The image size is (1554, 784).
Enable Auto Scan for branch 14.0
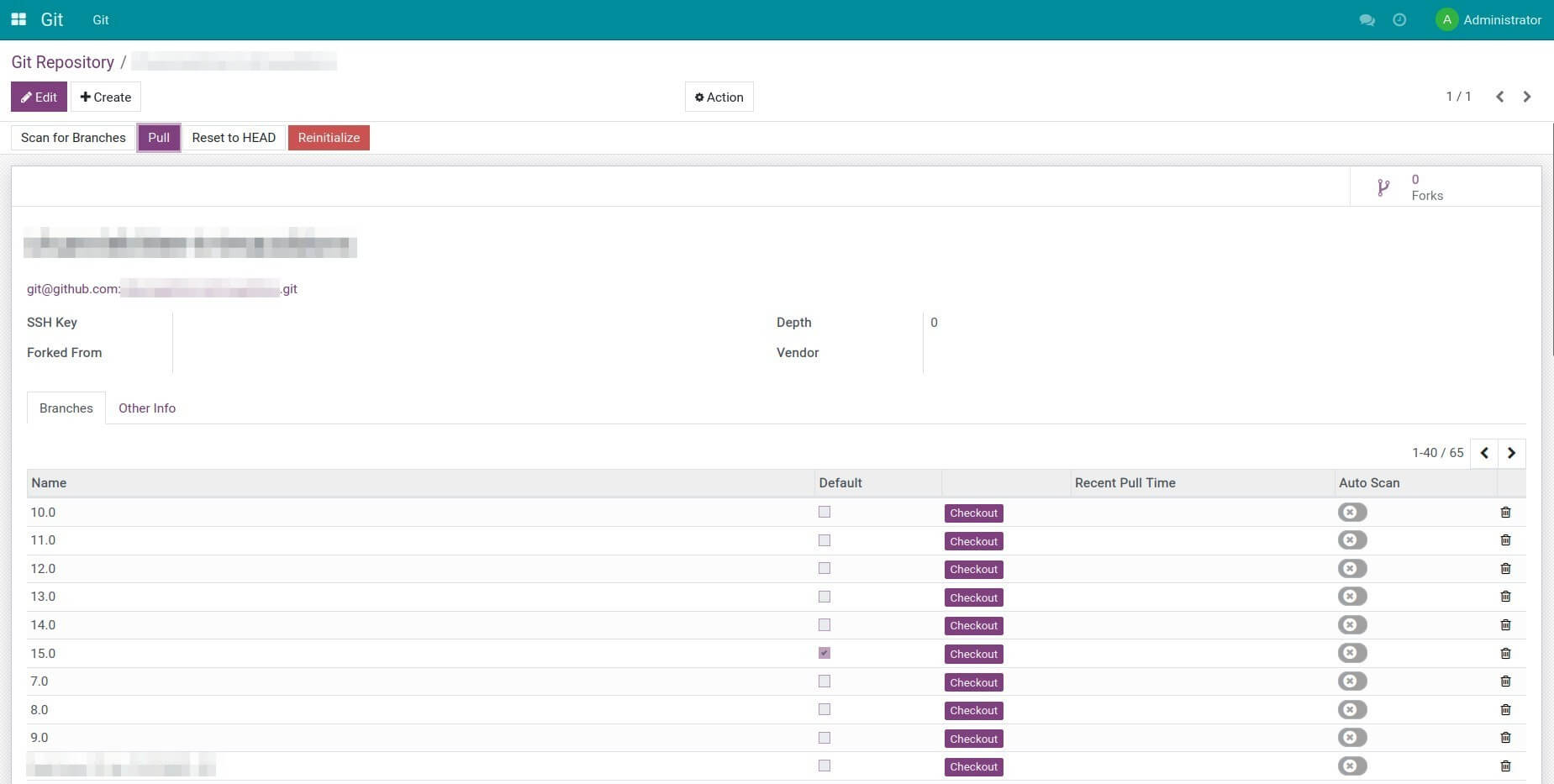pos(1352,625)
